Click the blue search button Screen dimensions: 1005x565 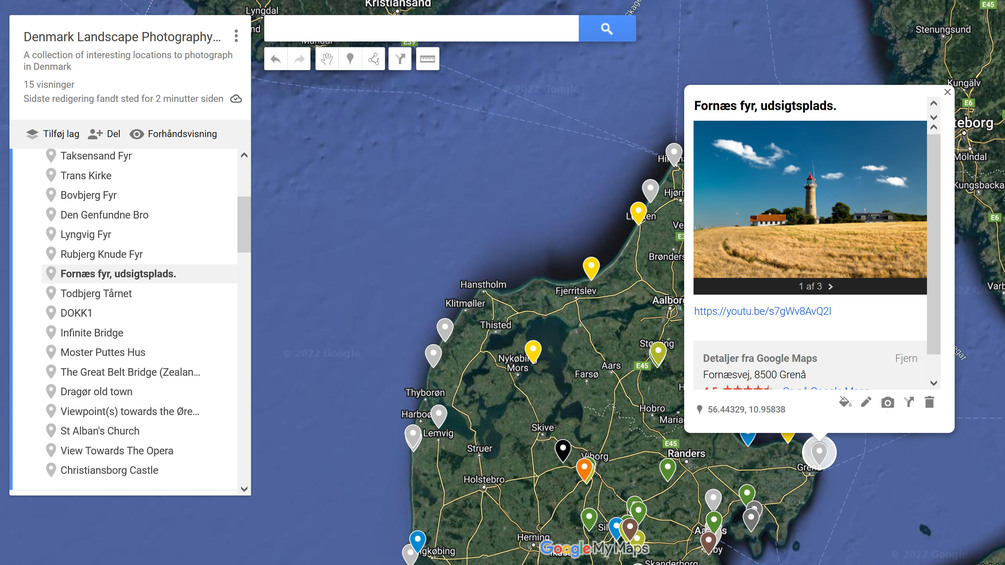[x=607, y=29]
